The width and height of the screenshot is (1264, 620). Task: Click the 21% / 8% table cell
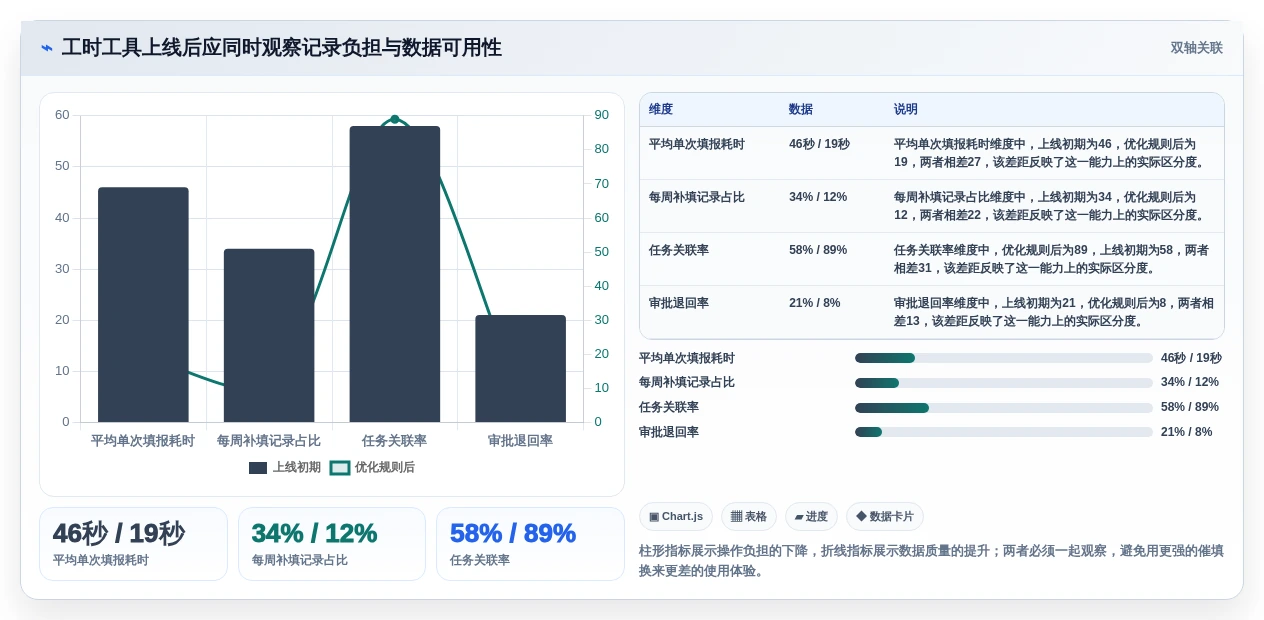click(x=815, y=303)
